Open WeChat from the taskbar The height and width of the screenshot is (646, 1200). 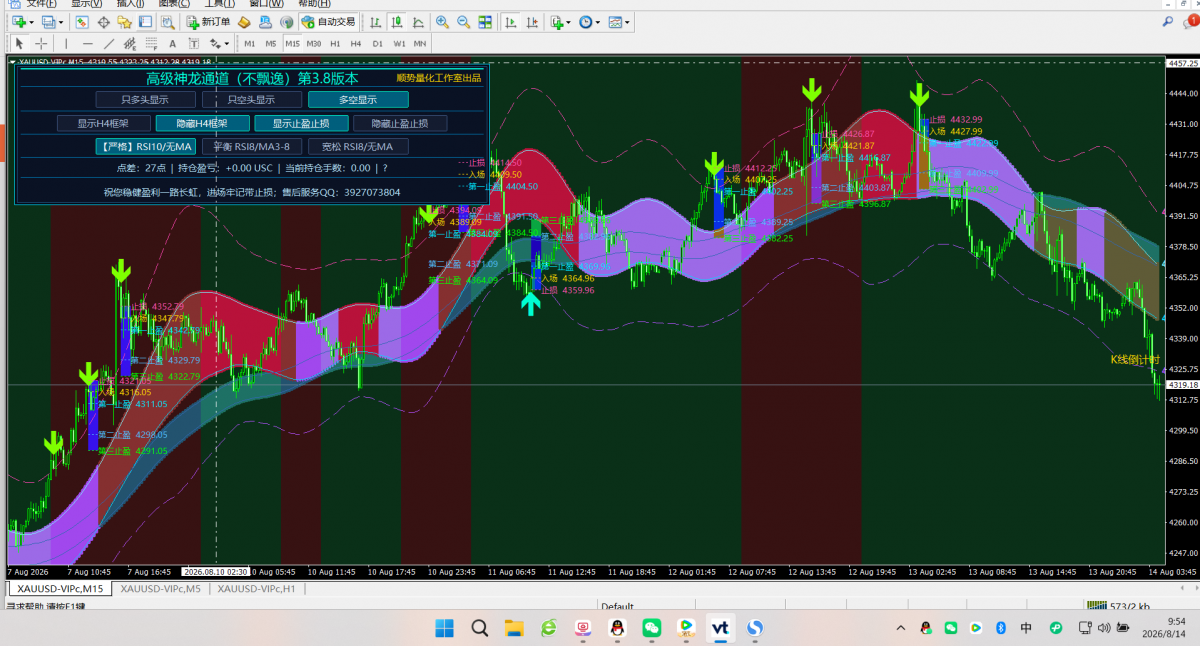click(x=652, y=628)
